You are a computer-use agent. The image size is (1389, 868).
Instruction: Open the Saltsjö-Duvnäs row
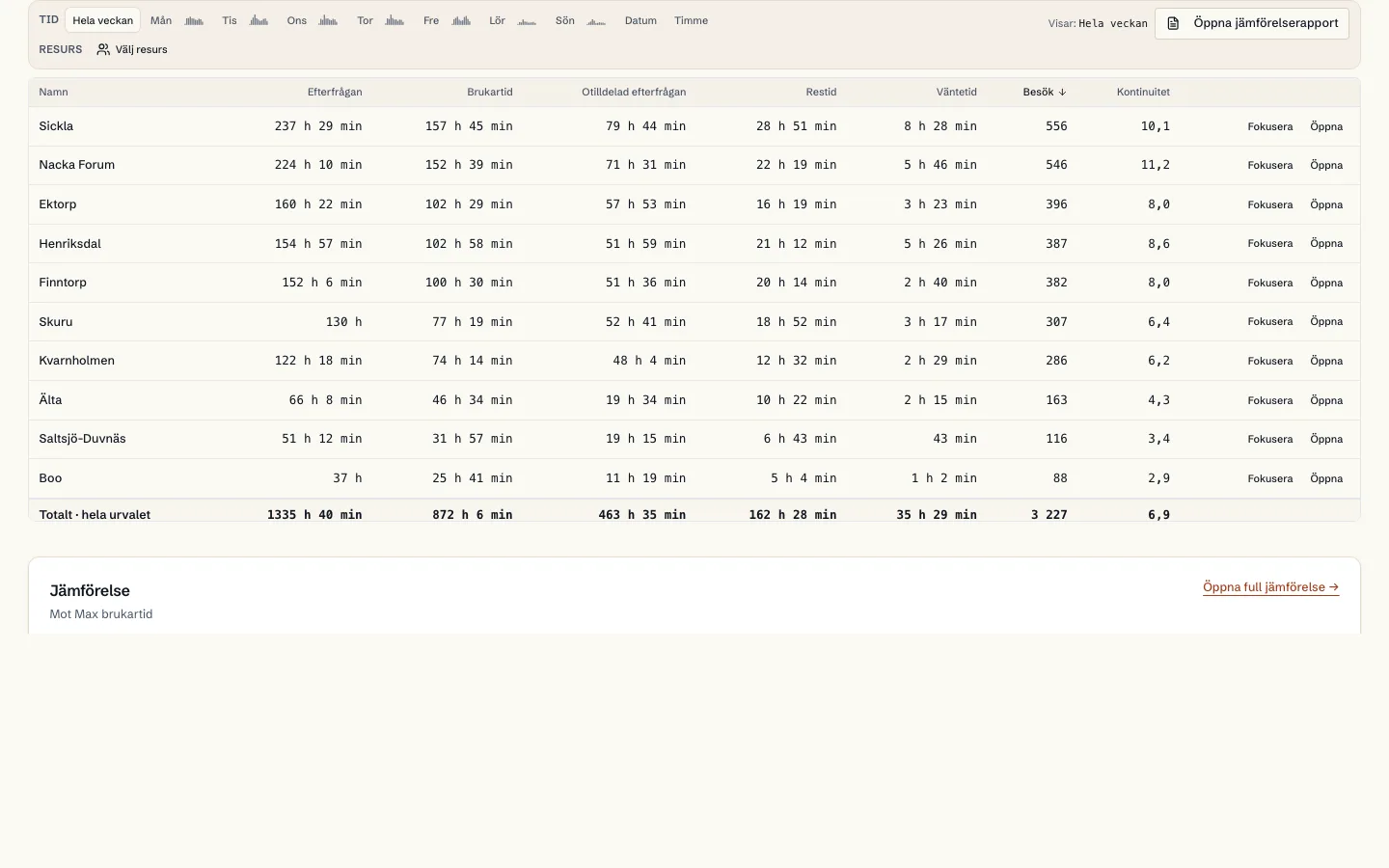click(1326, 439)
